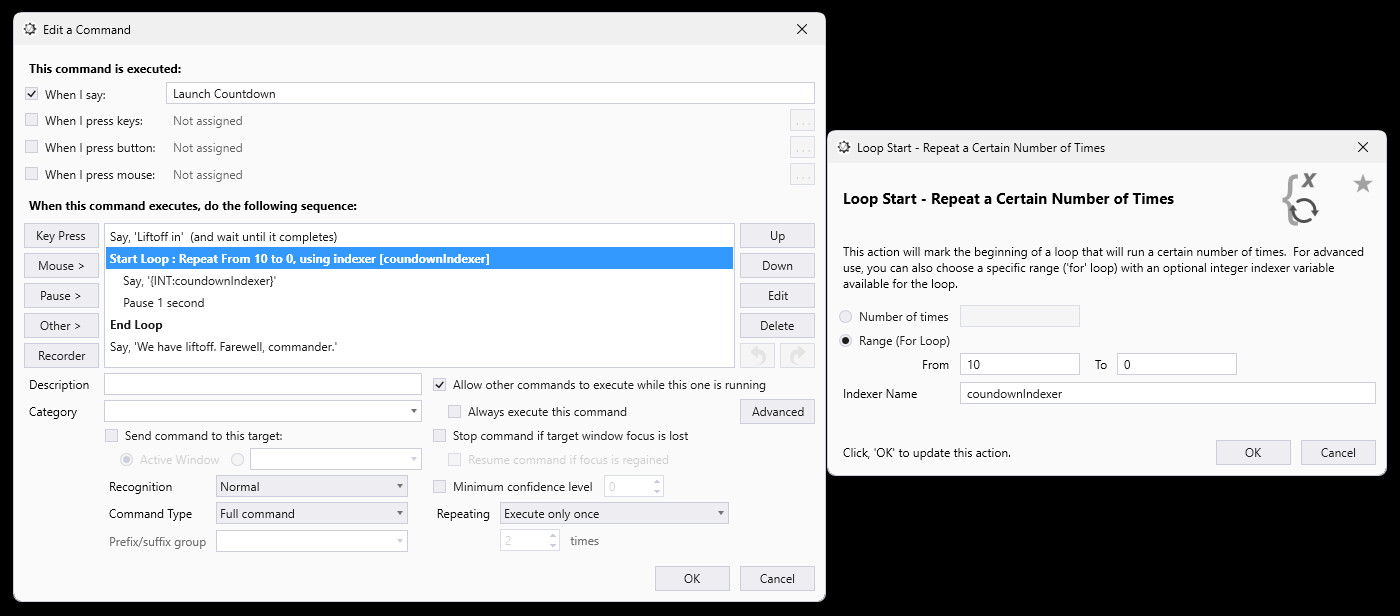Open Advanced settings
Screen dimensions: 1400x616
click(777, 411)
